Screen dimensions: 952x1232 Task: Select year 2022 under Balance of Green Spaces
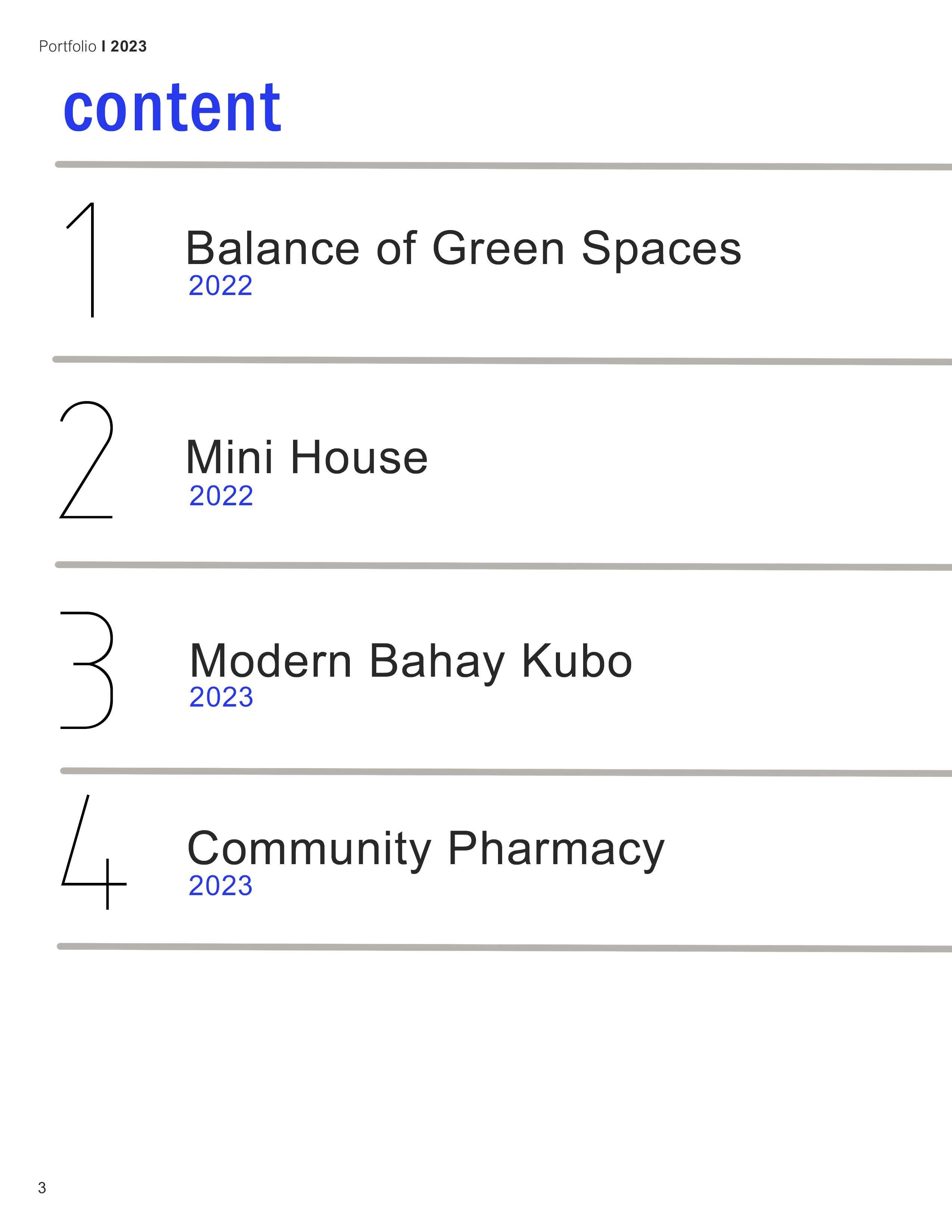pos(221,286)
